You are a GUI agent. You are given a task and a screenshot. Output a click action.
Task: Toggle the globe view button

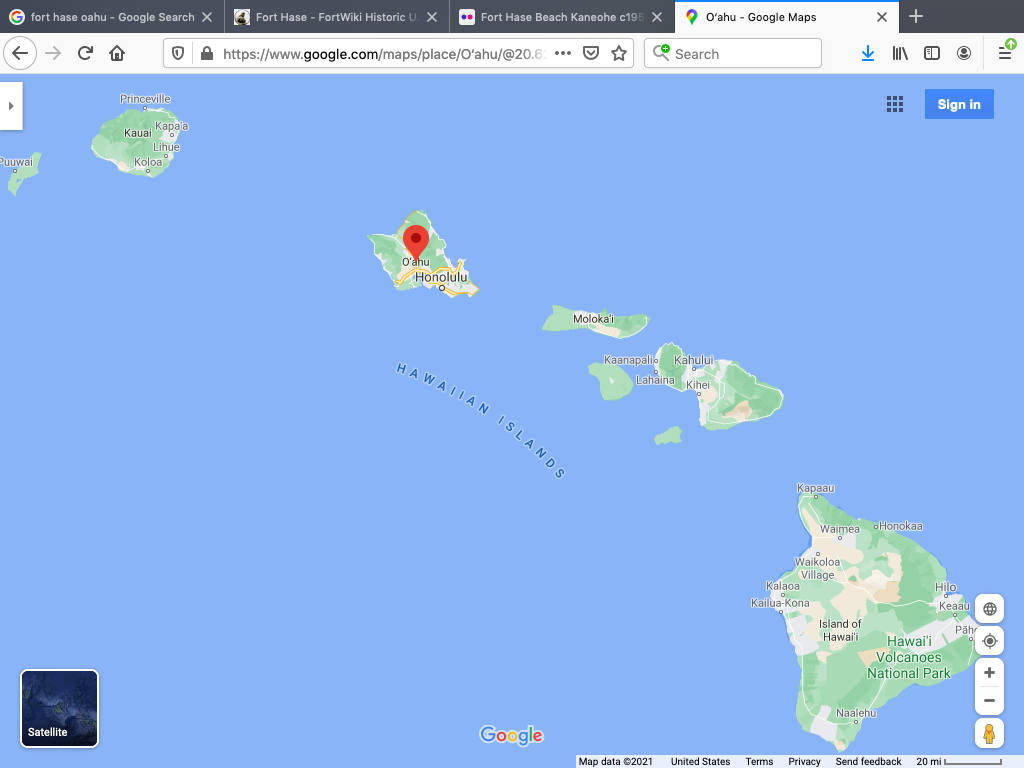[x=989, y=609]
